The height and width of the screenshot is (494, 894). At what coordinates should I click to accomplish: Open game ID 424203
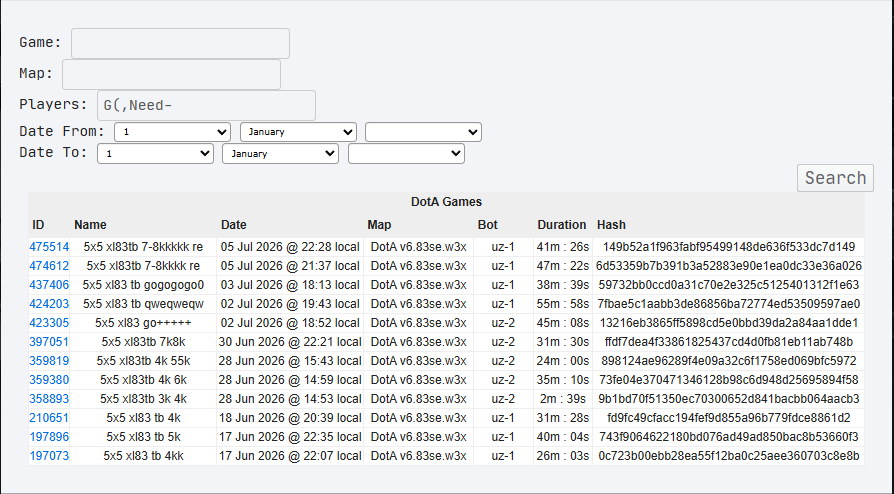point(49,304)
